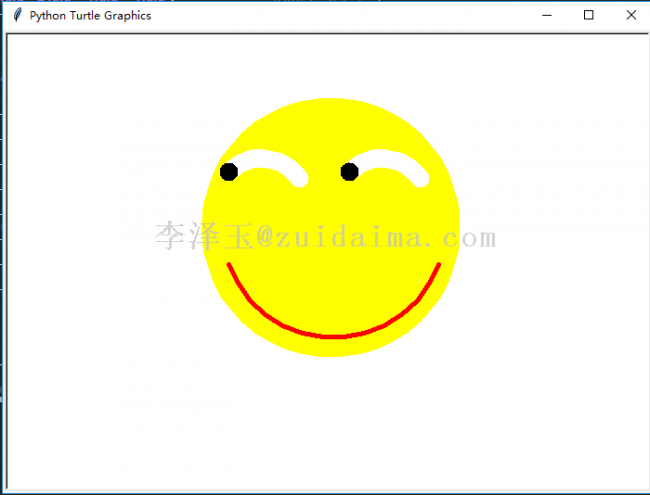Click the @ symbol in the watermark
The image size is (650, 495).
tap(265, 237)
